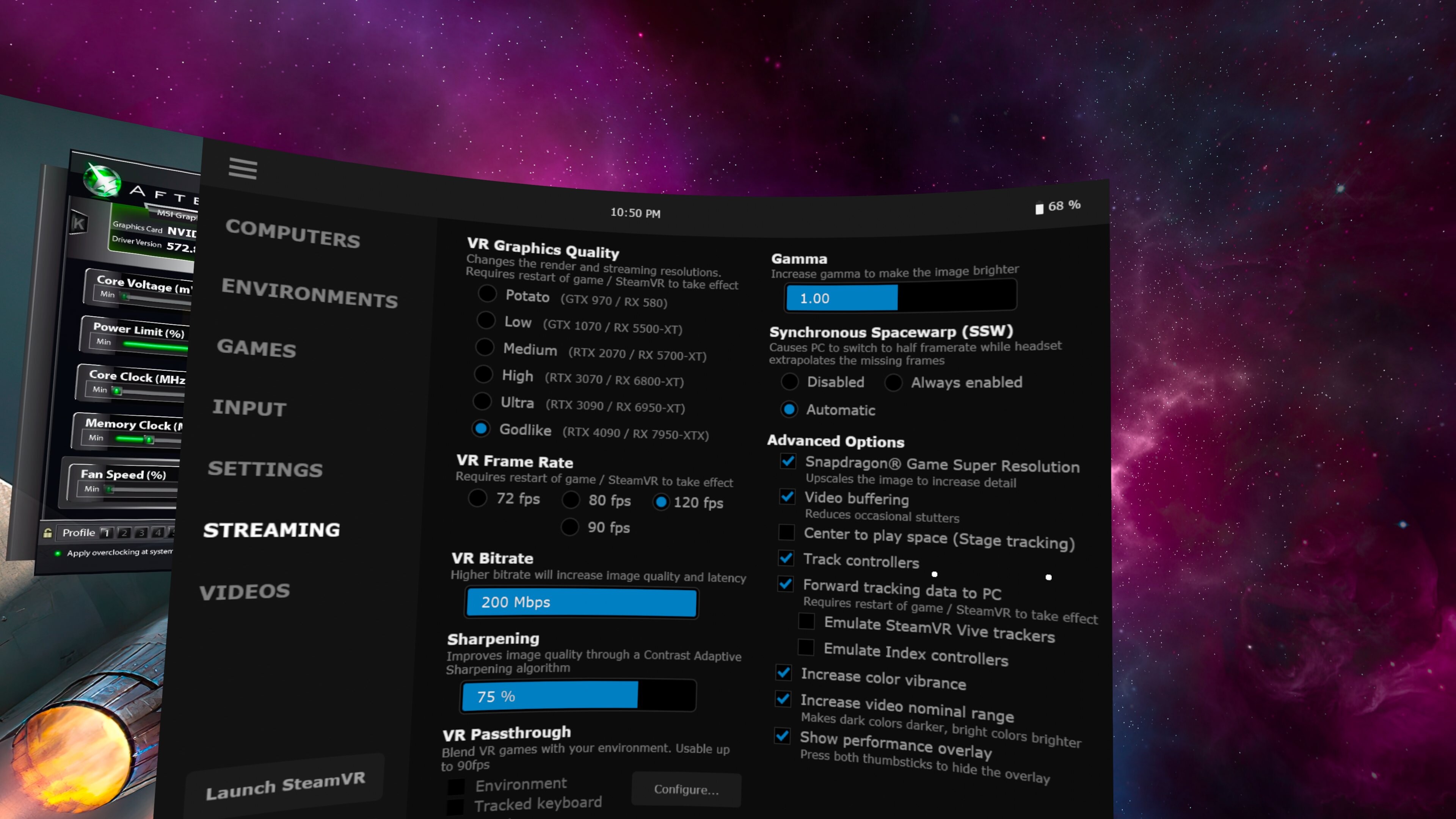1456x819 pixels.
Task: Select Low graphics quality
Action: (485, 320)
